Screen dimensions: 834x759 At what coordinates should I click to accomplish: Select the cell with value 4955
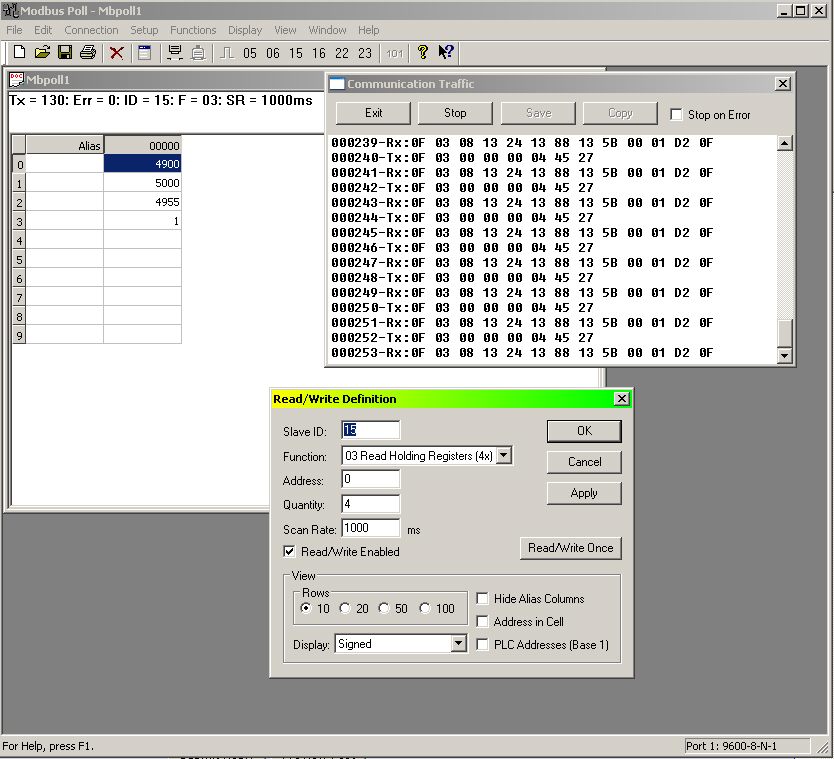point(142,202)
